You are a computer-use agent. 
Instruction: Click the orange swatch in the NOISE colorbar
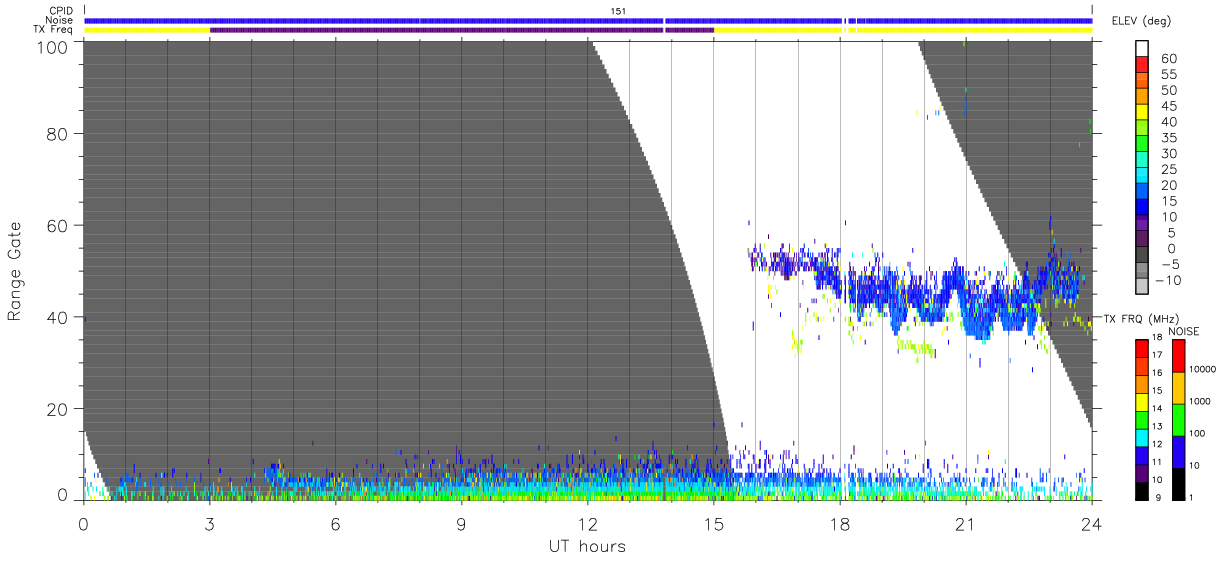click(x=1178, y=388)
